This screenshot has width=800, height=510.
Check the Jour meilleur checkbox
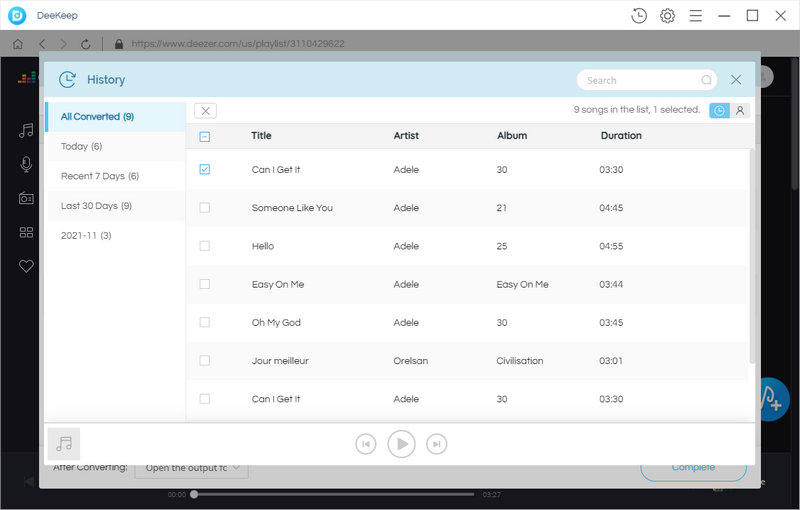205,361
